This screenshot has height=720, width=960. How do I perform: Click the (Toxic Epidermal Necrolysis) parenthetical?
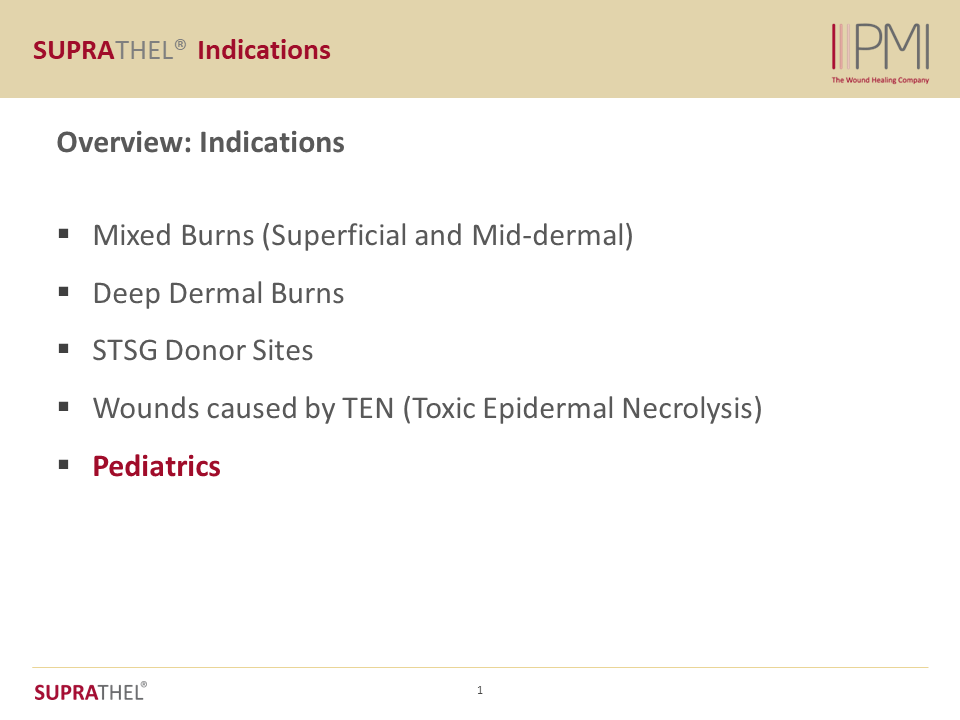[583, 409]
